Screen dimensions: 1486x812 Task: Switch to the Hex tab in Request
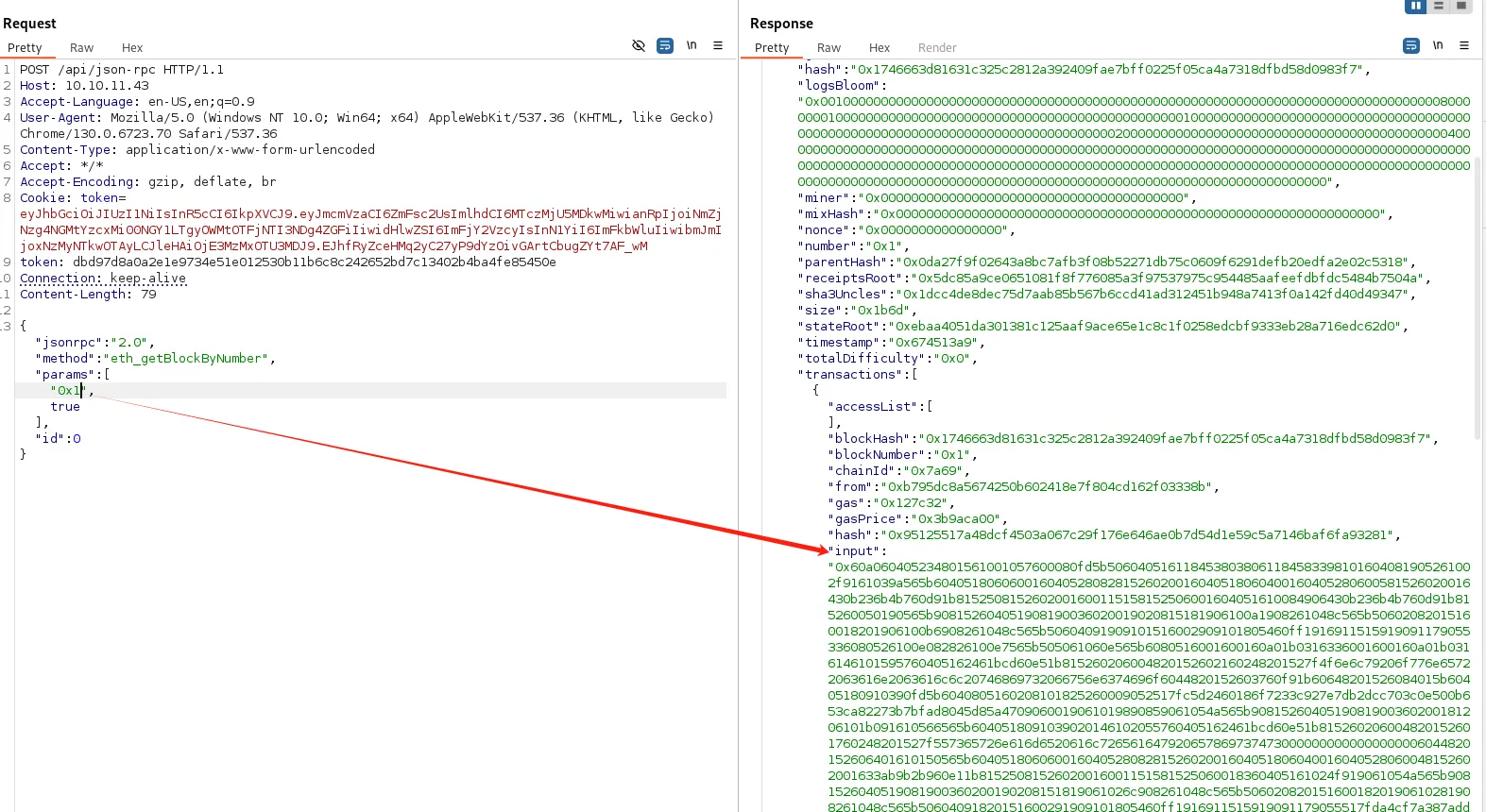pyautogui.click(x=132, y=47)
